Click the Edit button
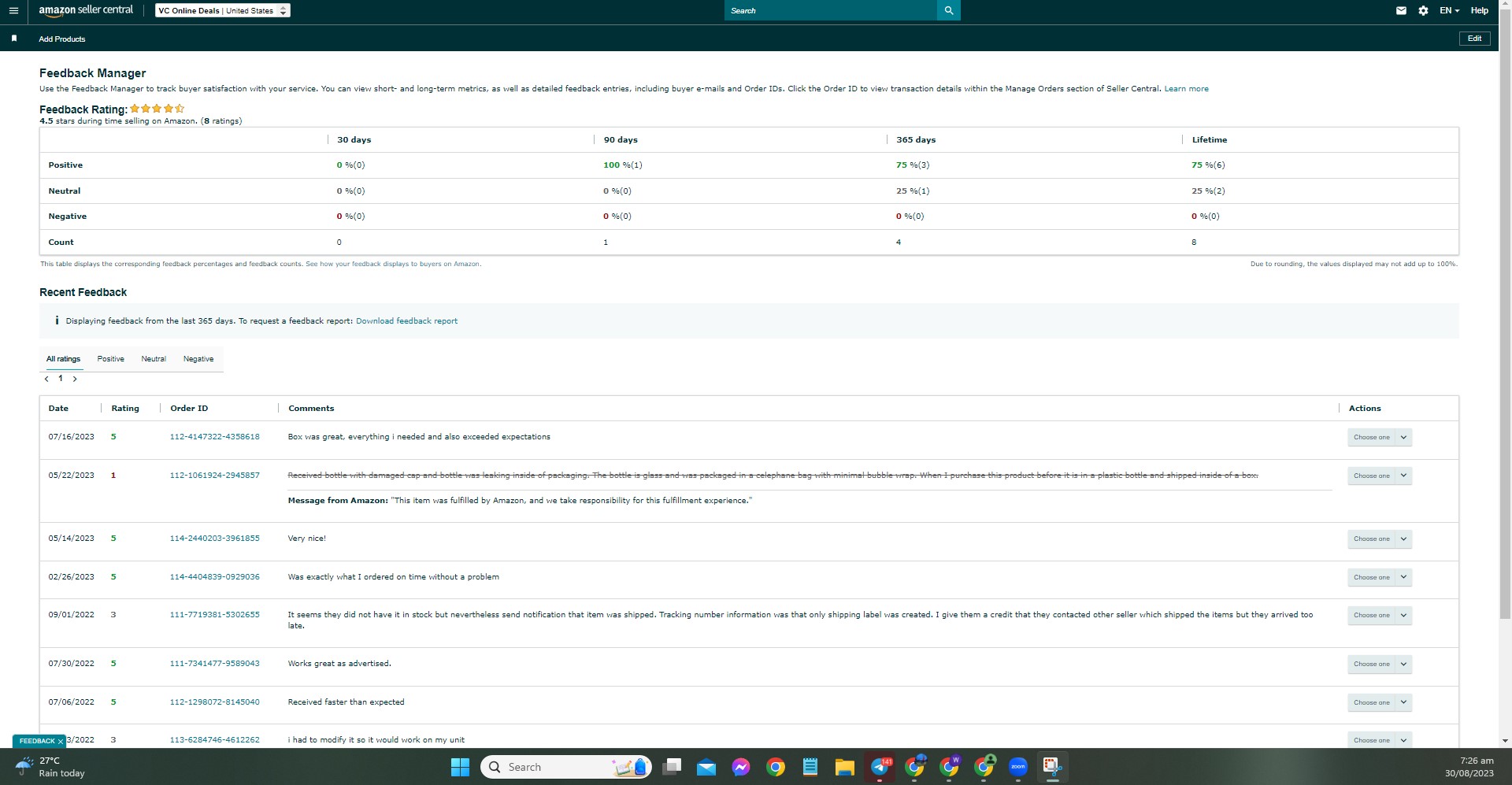The image size is (1512, 785). pos(1474,39)
